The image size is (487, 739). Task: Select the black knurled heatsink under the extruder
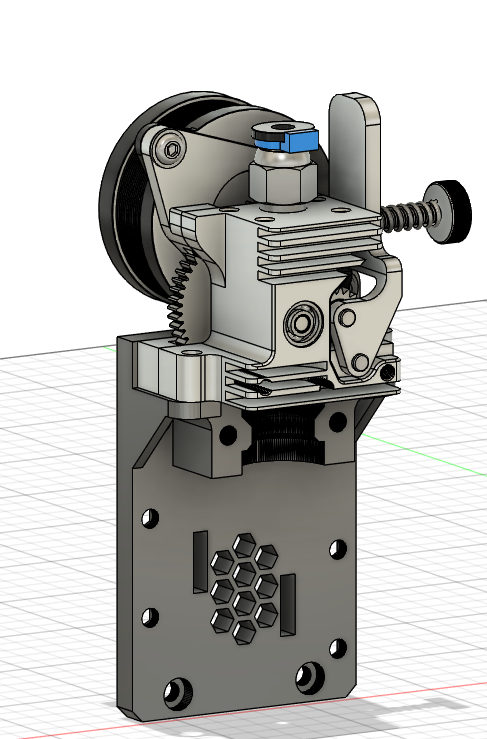pos(284,436)
